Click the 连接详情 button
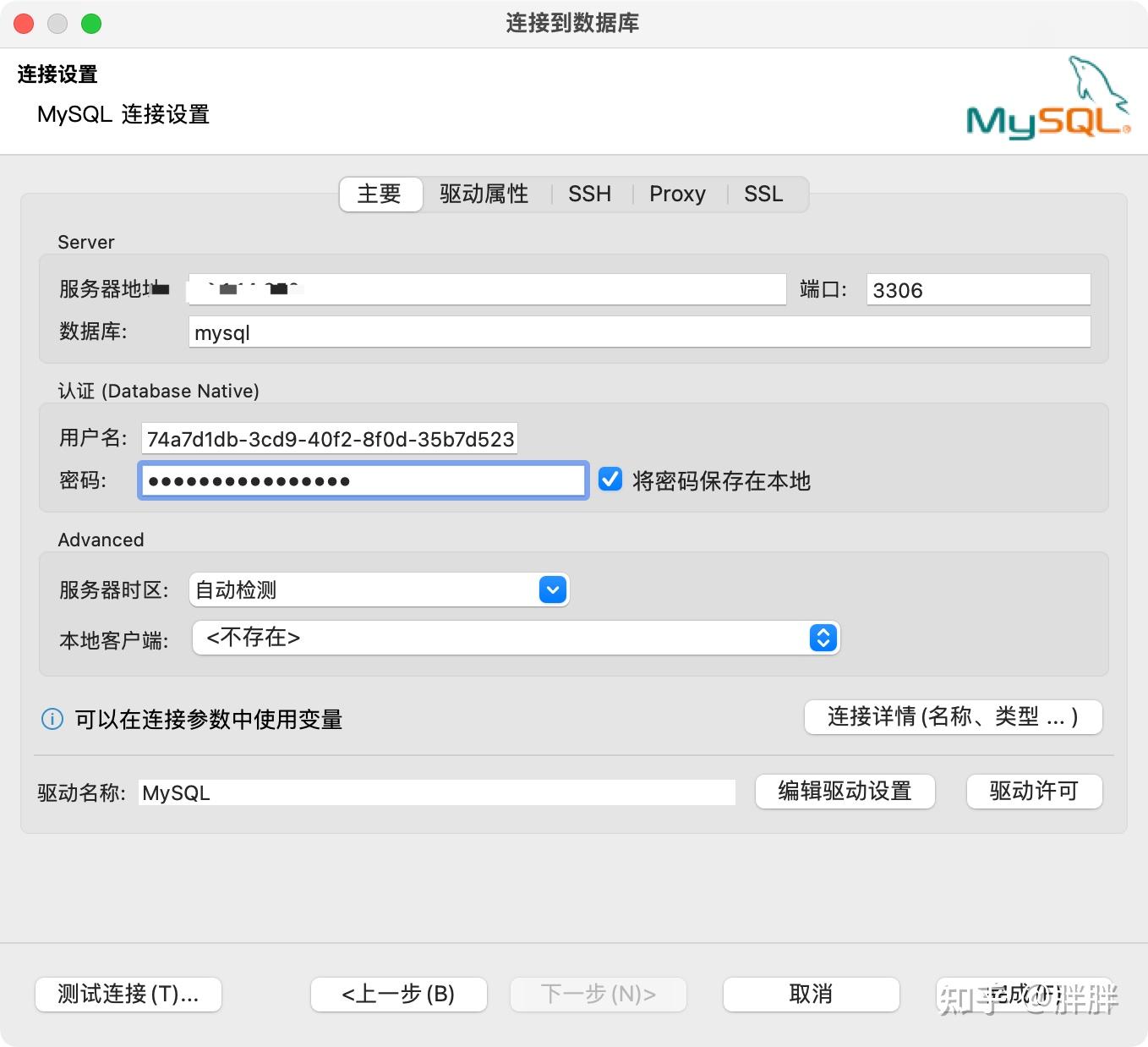Image resolution: width=1148 pixels, height=1047 pixels. (952, 716)
